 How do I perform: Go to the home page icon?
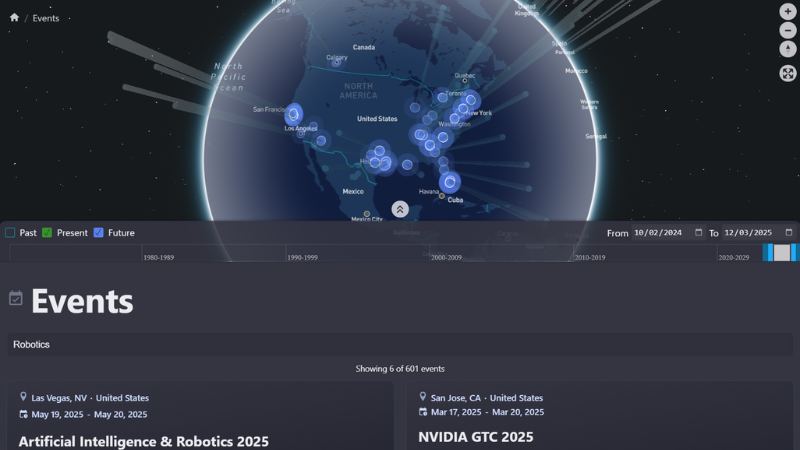(x=14, y=18)
